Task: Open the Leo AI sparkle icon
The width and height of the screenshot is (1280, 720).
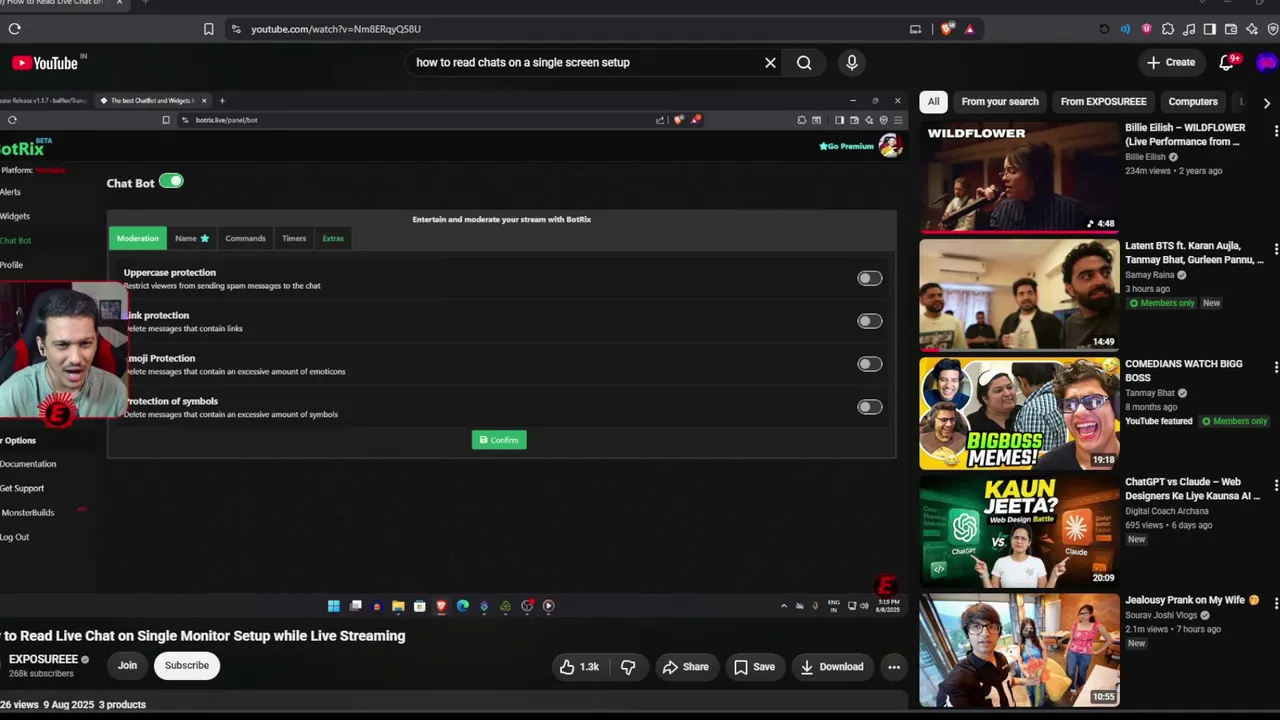Action: tap(1252, 29)
